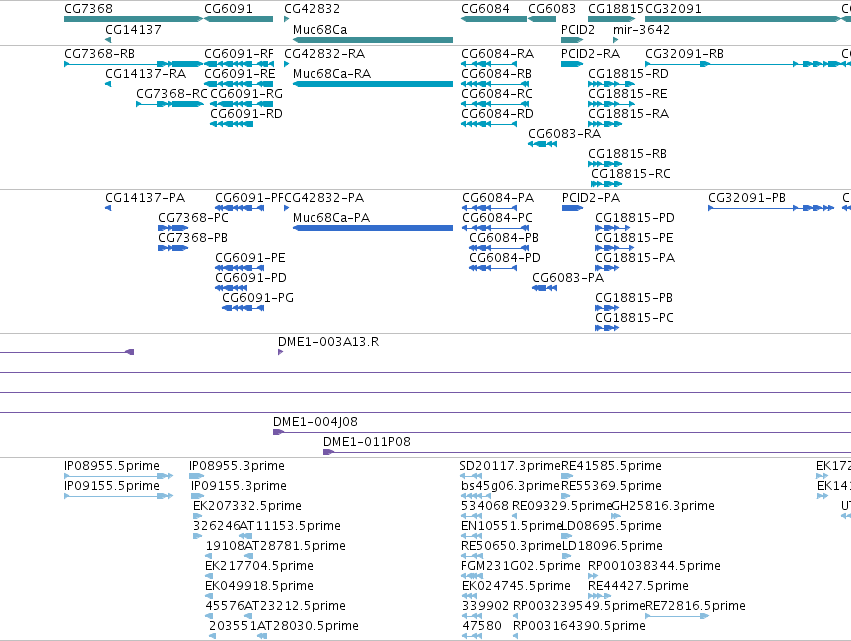The height and width of the screenshot is (641, 851).
Task: Click protein label PCID2-PA
Action: click(x=590, y=198)
